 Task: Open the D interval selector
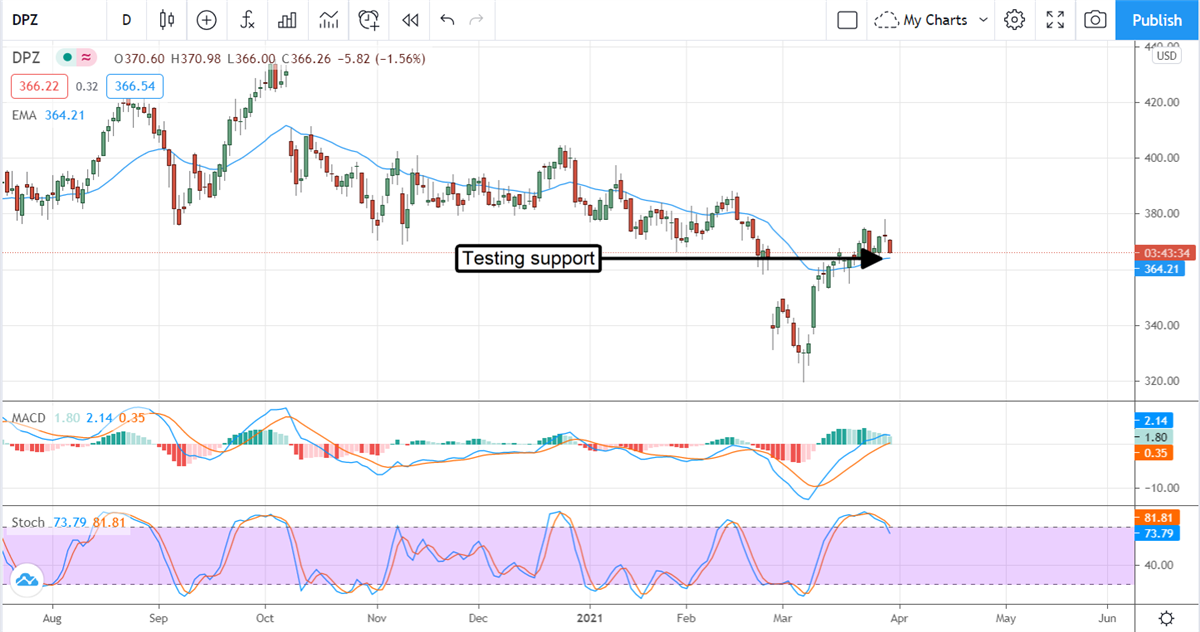click(126, 20)
